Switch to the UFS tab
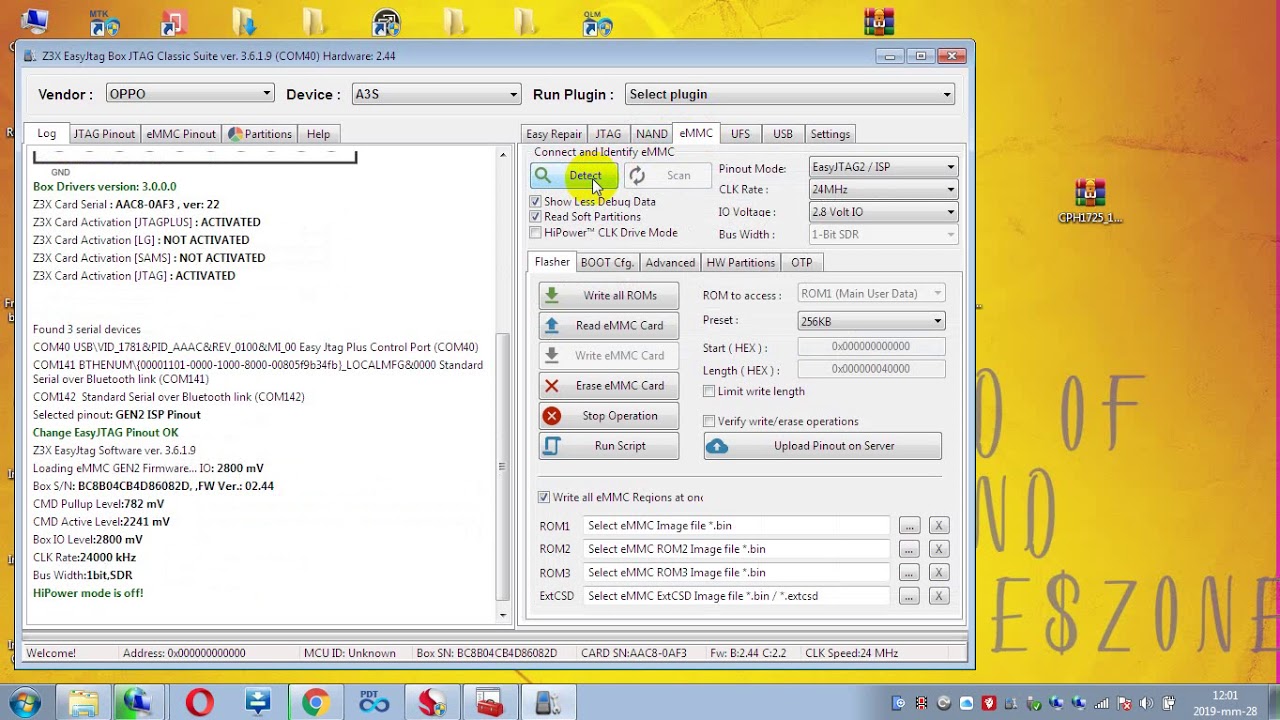The image size is (1280, 720). (x=740, y=134)
